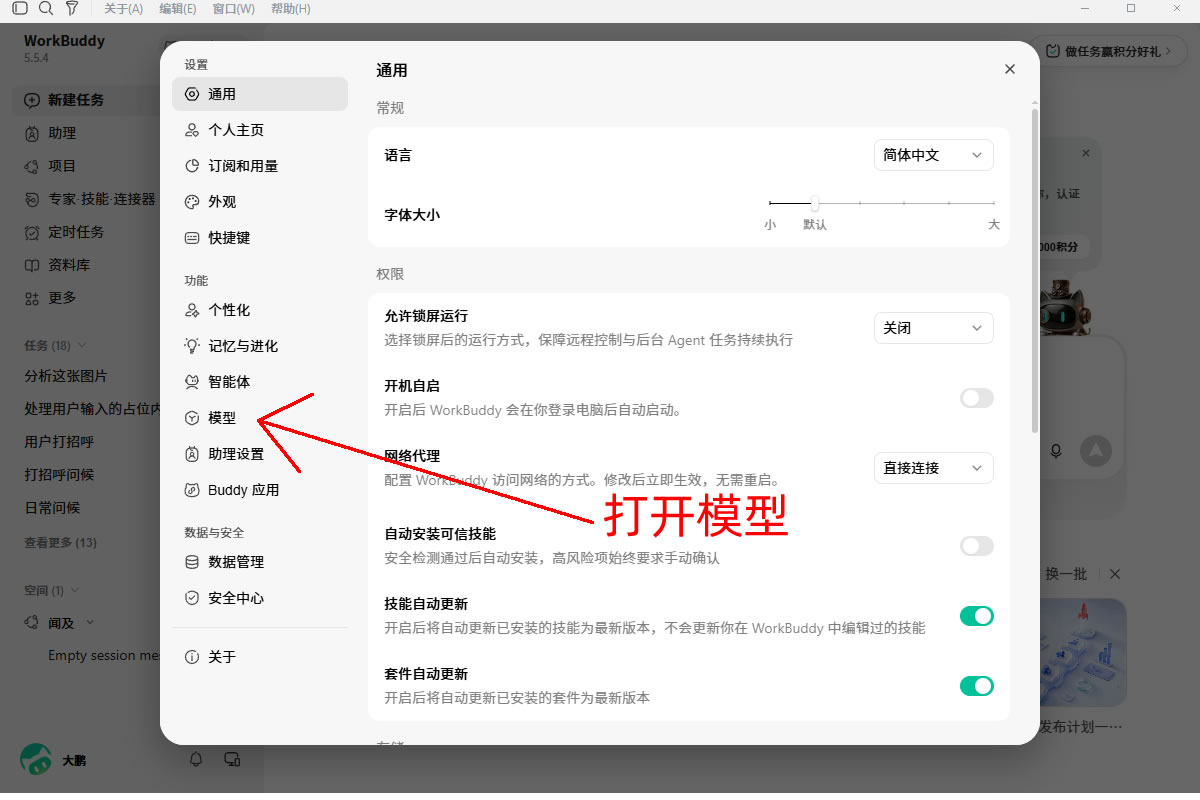Open 订阅和用量 settings page

tap(260, 166)
